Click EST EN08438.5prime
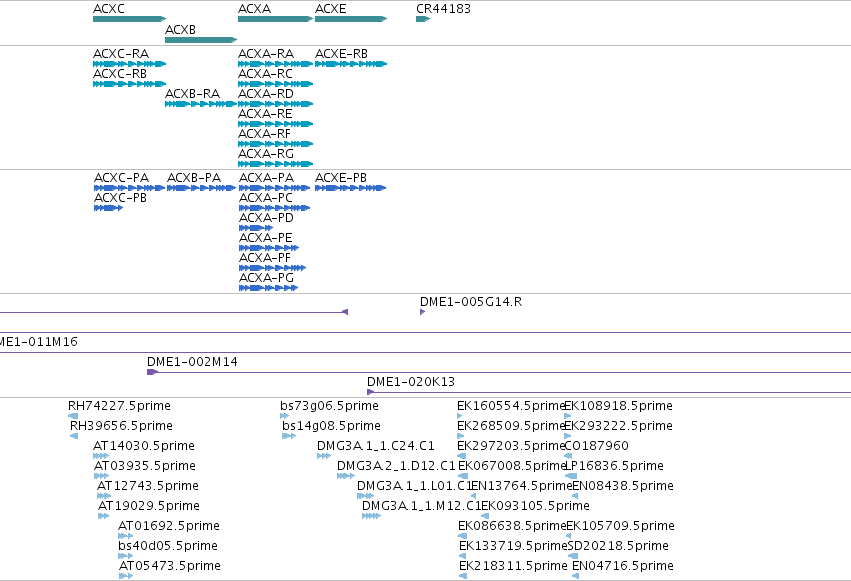Image resolution: width=851 pixels, height=581 pixels. (x=575, y=496)
